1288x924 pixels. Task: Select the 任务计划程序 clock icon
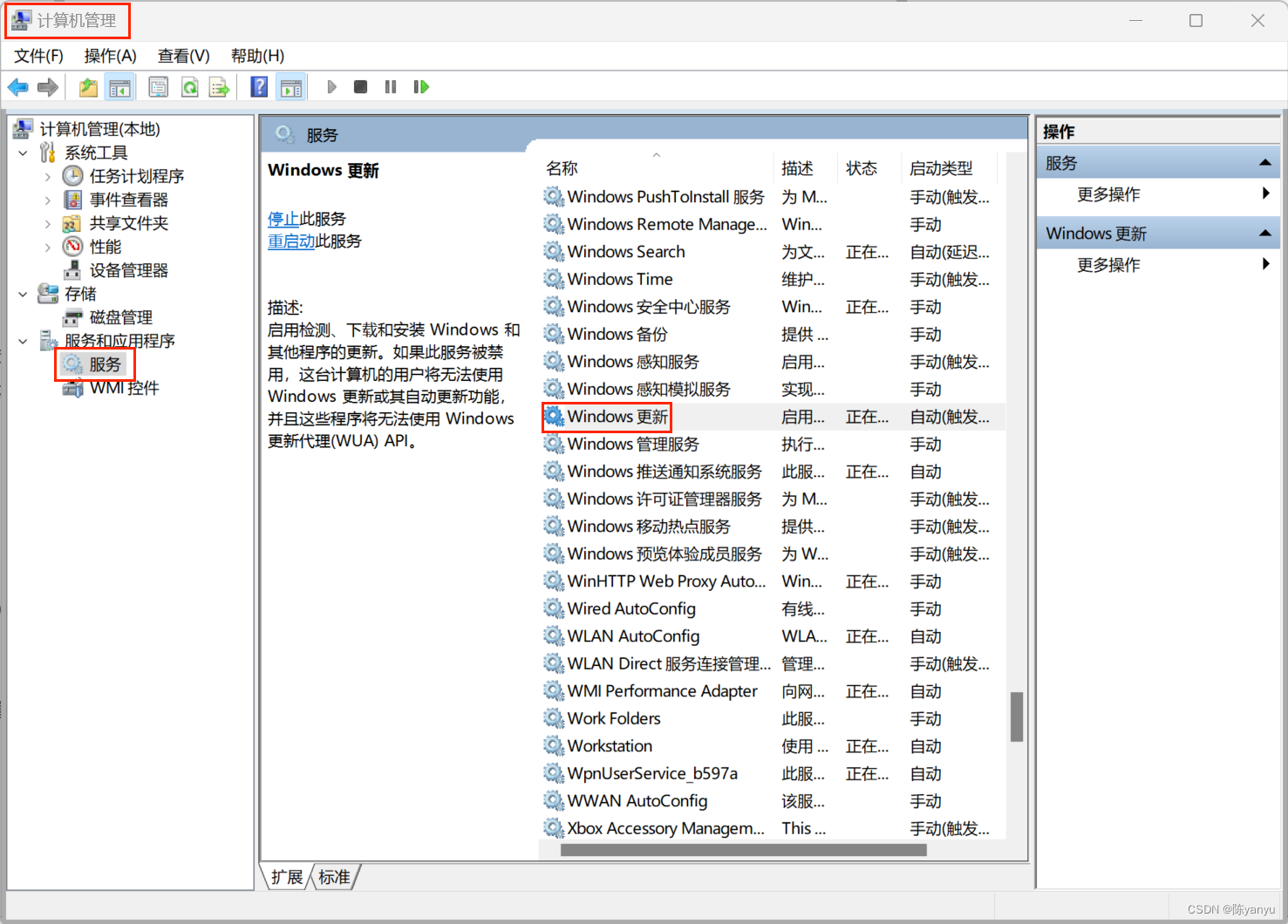click(73, 176)
